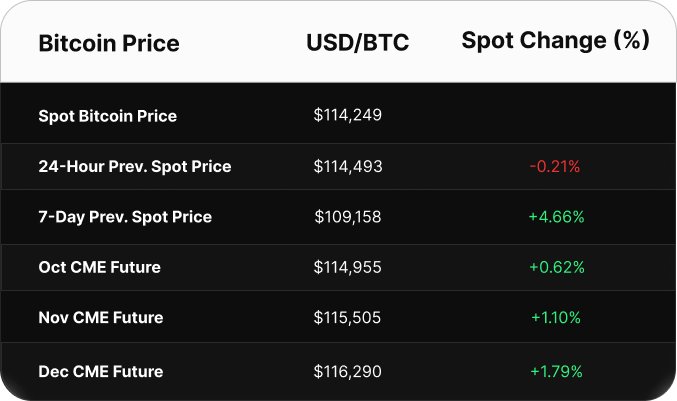
Task: Click the $115,505 futures price
Action: pyautogui.click(x=348, y=317)
